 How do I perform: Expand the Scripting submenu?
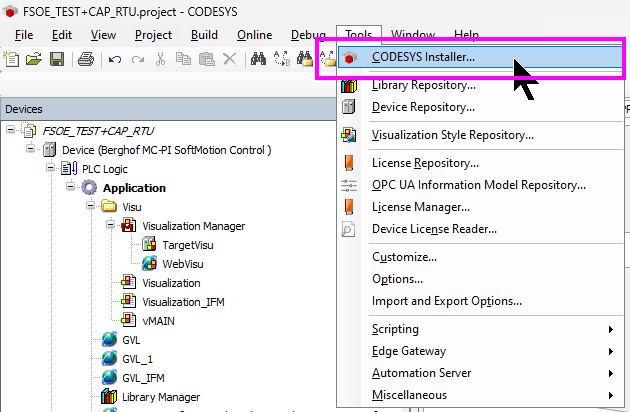click(611, 330)
